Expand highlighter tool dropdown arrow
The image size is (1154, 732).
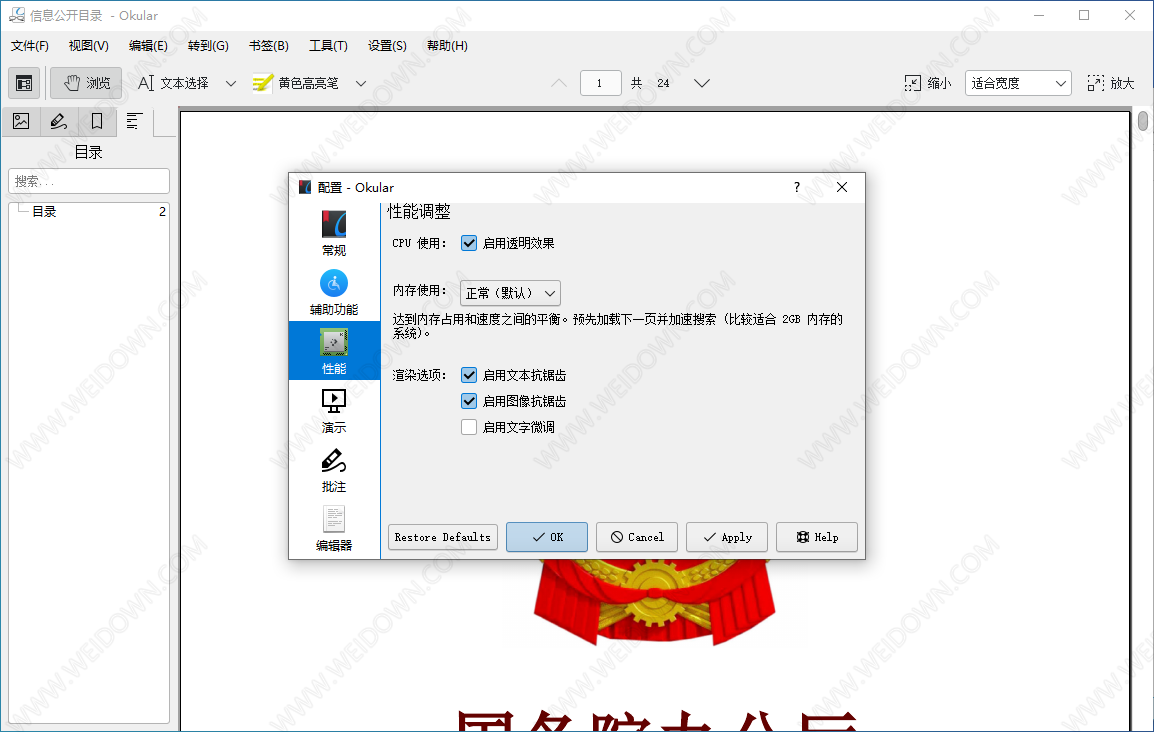(361, 83)
